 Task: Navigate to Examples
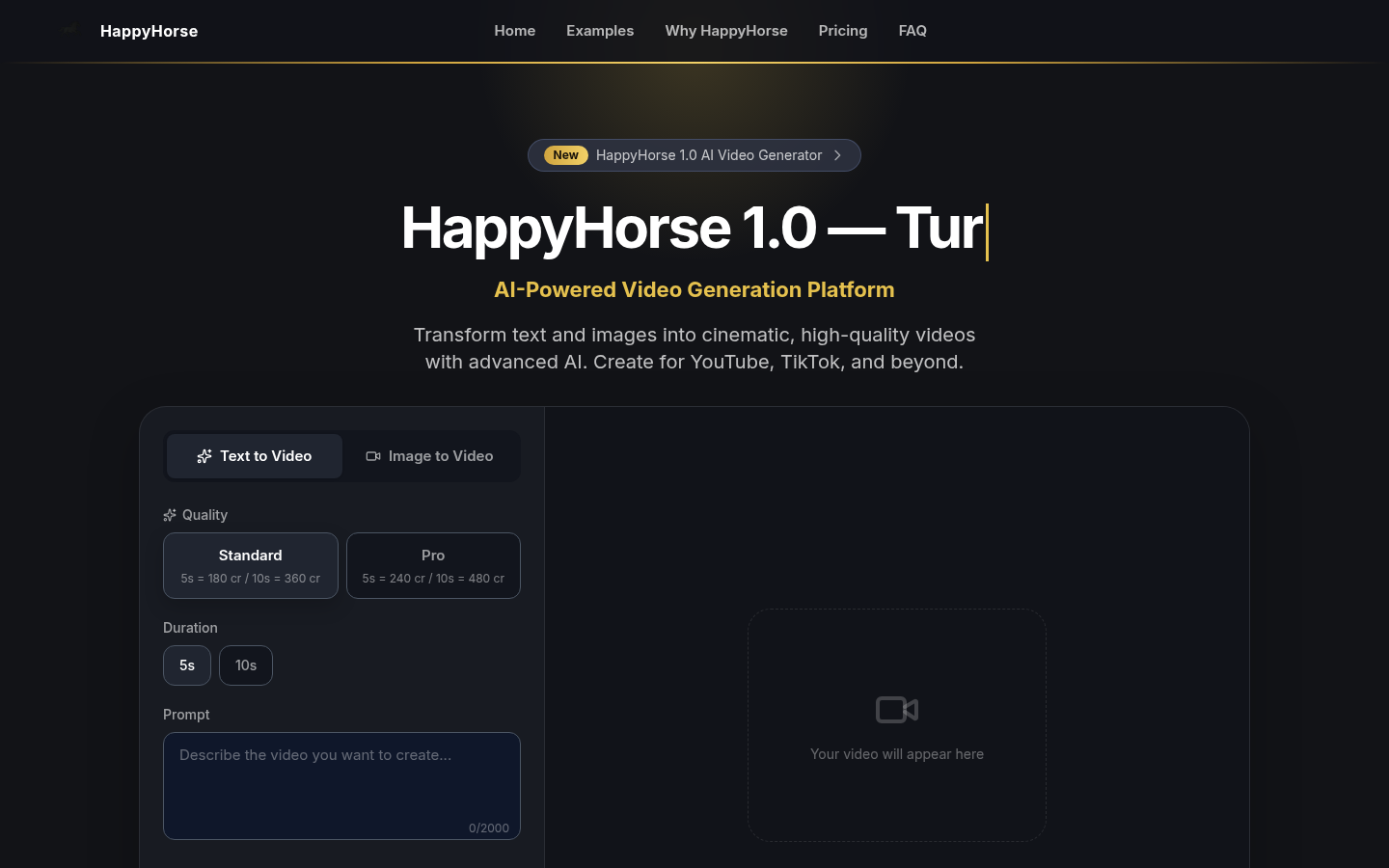pyautogui.click(x=600, y=31)
